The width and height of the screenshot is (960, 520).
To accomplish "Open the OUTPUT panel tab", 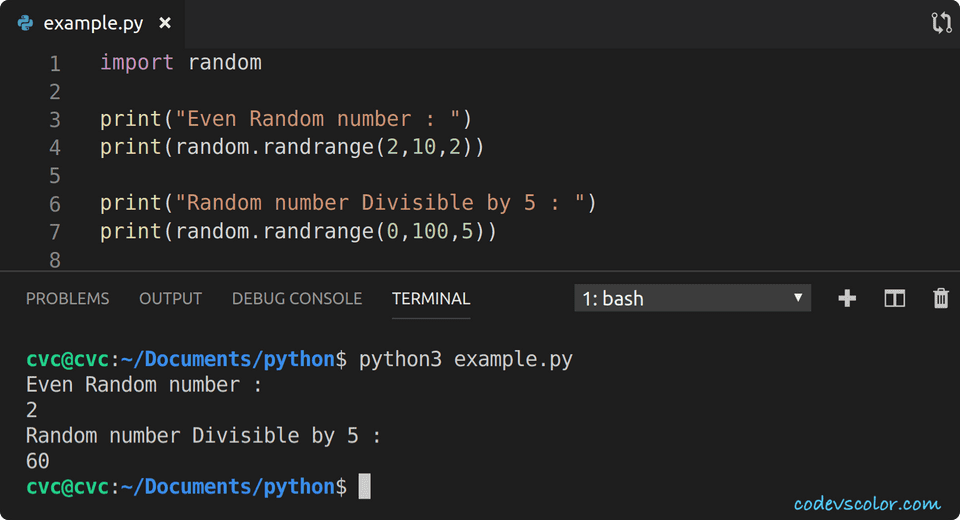I will point(170,298).
